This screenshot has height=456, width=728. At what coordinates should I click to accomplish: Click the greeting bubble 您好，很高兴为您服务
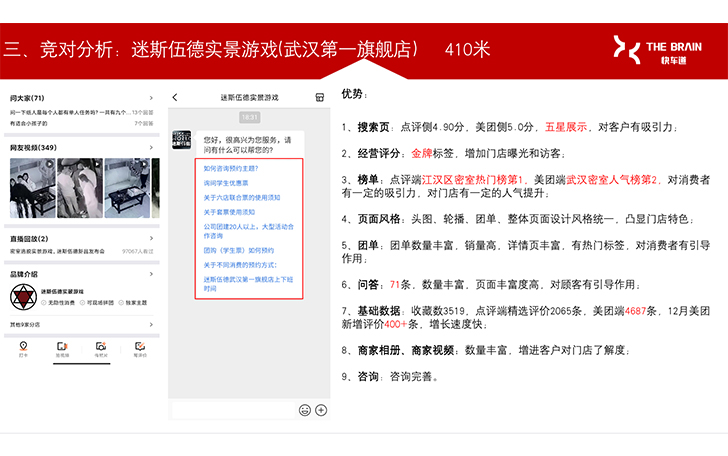tap(250, 144)
